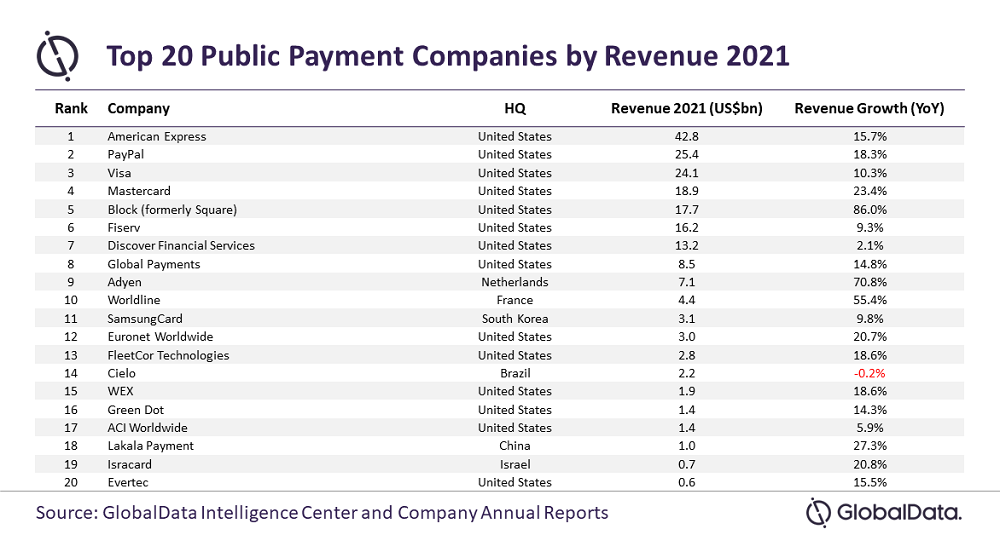Screen dimensions: 1000x535
Task: Click the revenue value 8.5
Action: pyautogui.click(x=687, y=264)
